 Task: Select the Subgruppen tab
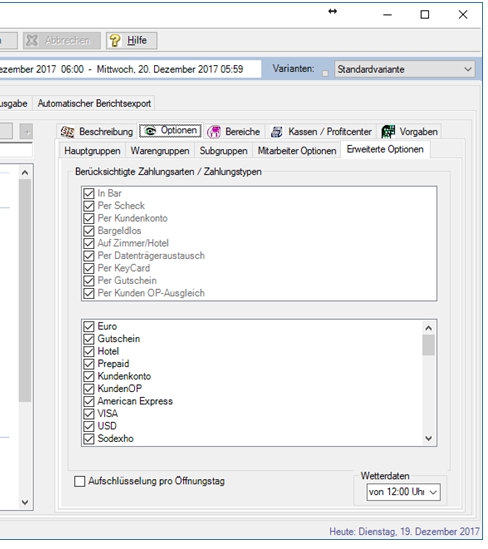pos(223,151)
